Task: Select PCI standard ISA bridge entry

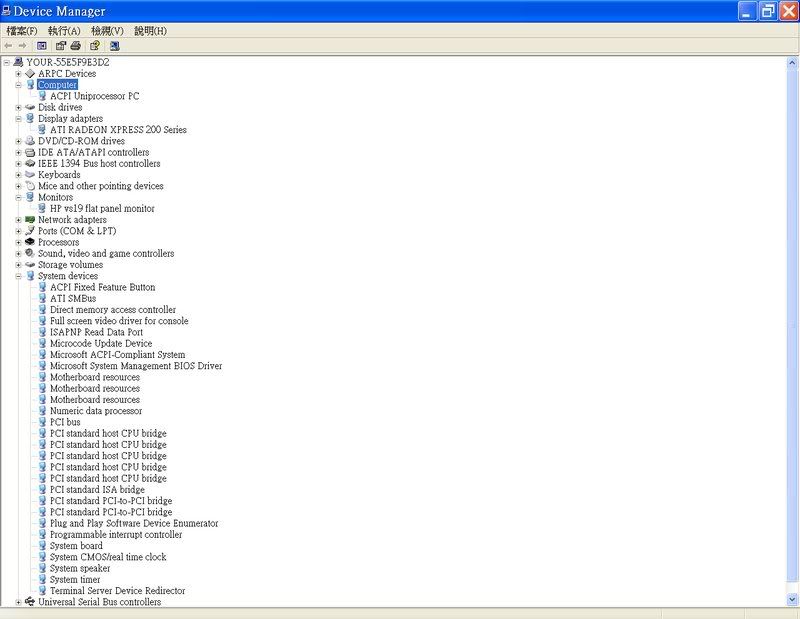Action: [97, 489]
